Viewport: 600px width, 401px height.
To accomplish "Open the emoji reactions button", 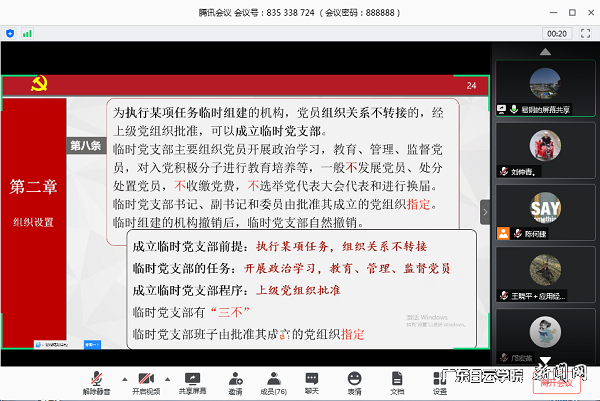I will (355, 379).
